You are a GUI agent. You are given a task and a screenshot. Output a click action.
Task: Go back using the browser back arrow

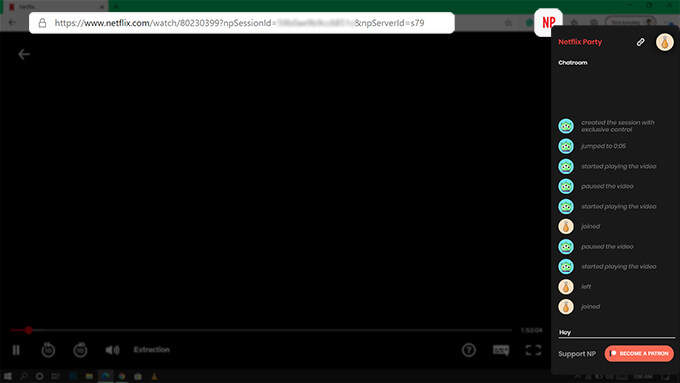[12, 23]
